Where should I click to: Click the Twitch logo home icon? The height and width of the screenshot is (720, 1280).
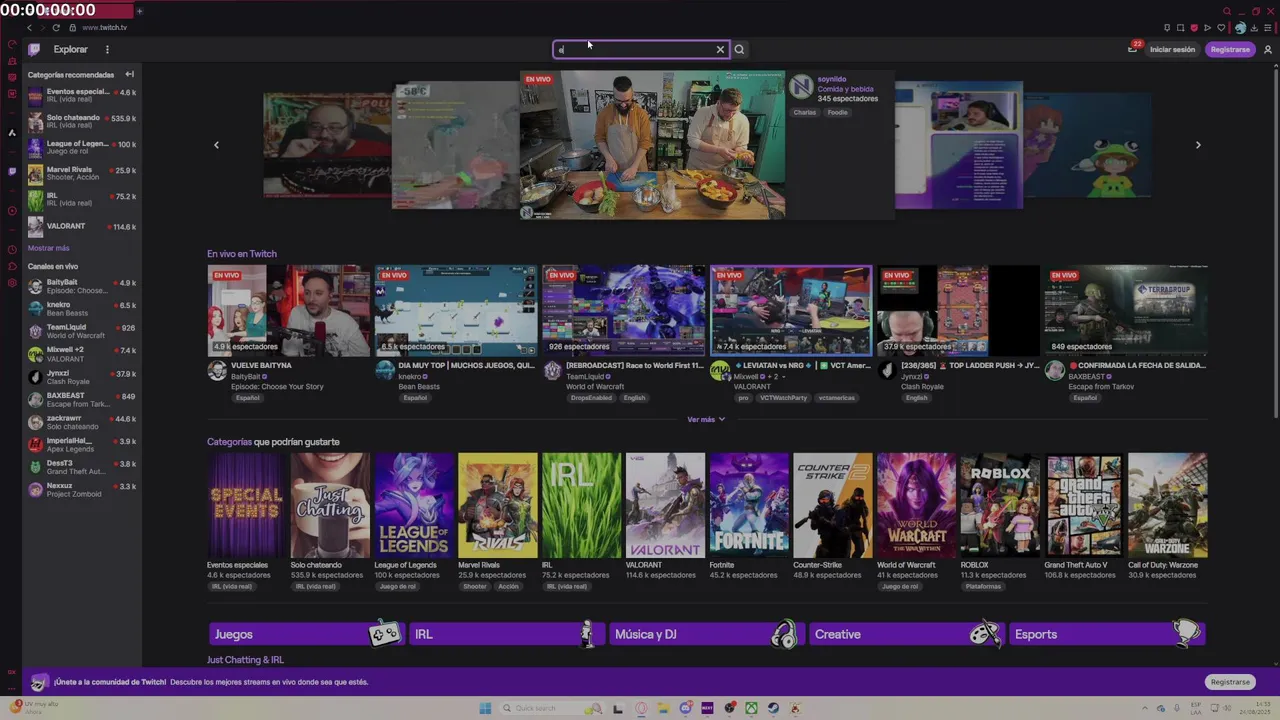(x=34, y=49)
